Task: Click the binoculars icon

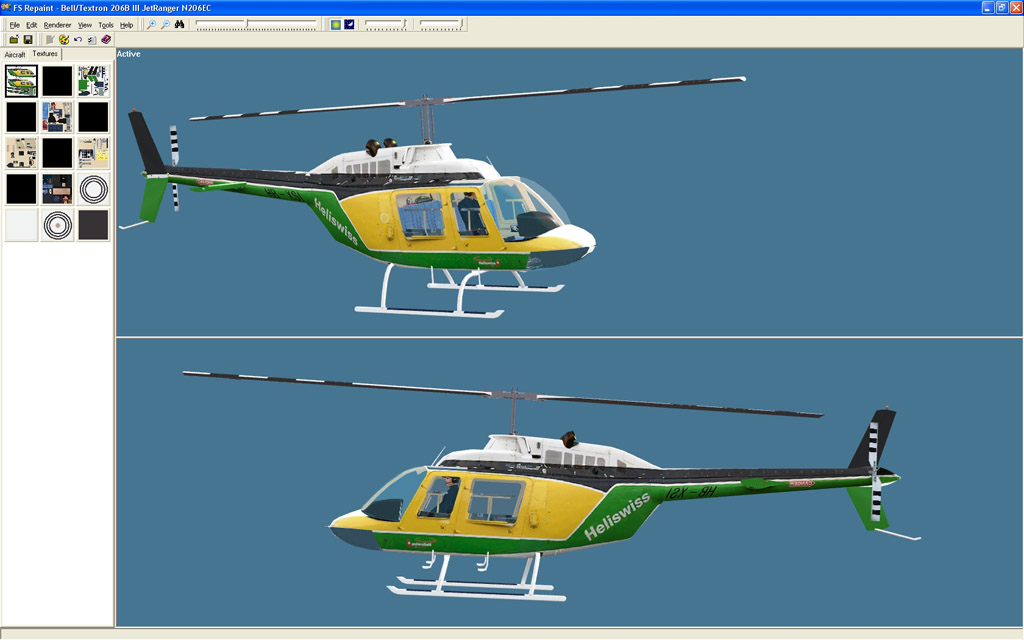Action: point(180,24)
